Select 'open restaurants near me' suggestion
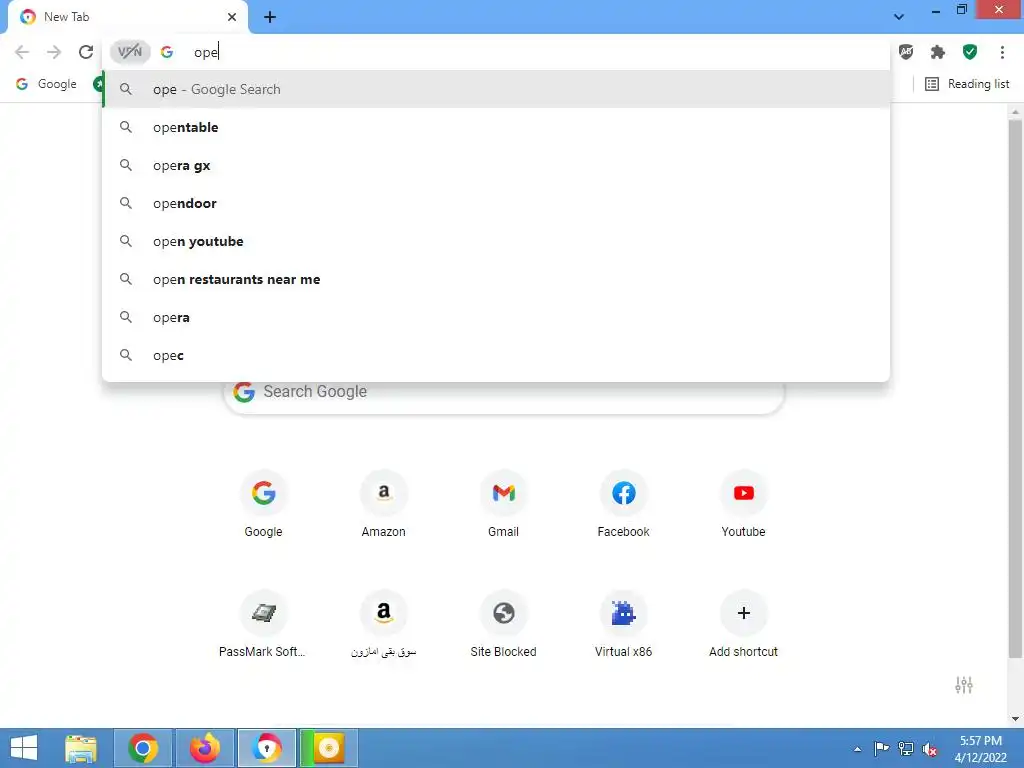The image size is (1024, 768). point(496,280)
